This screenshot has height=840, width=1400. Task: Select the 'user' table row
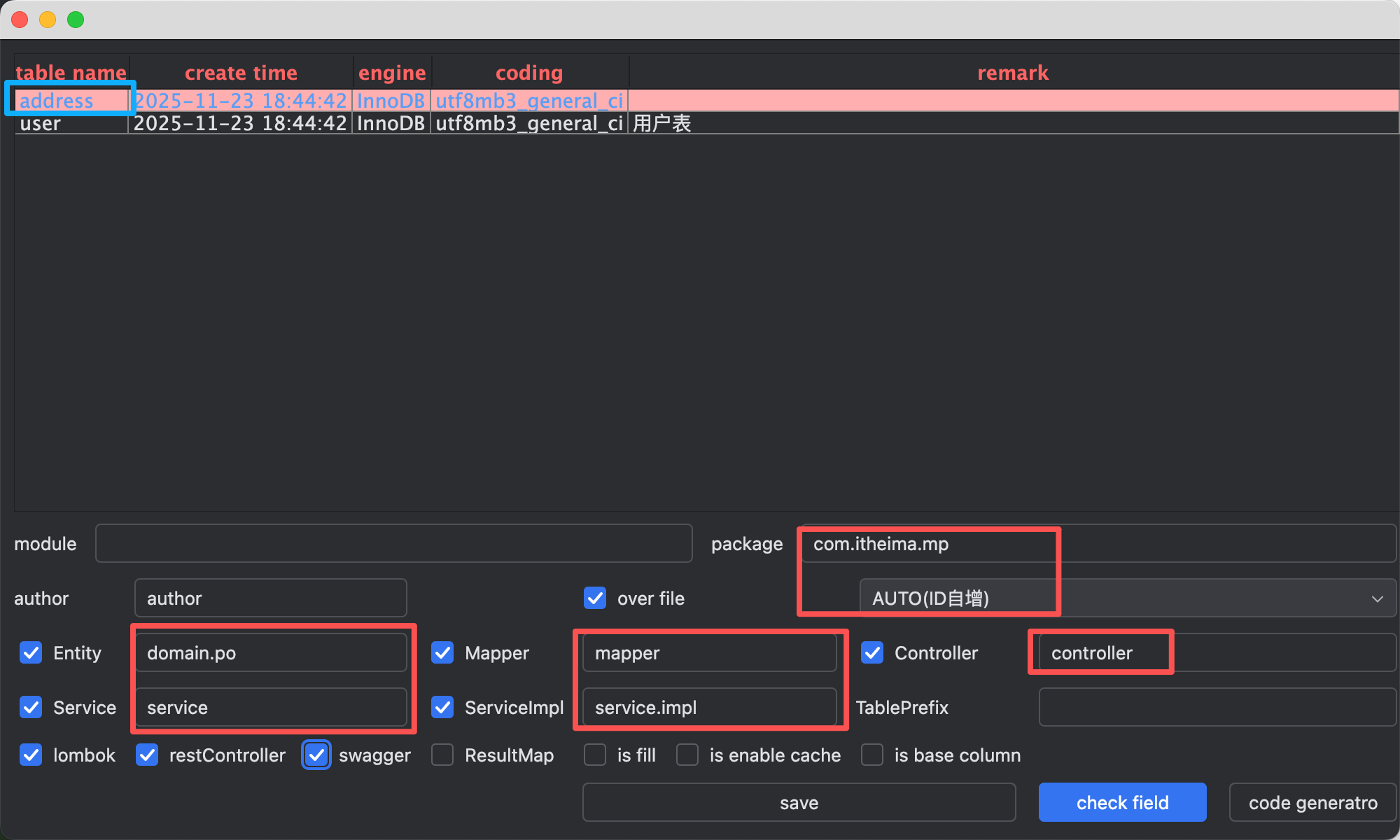[x=41, y=123]
